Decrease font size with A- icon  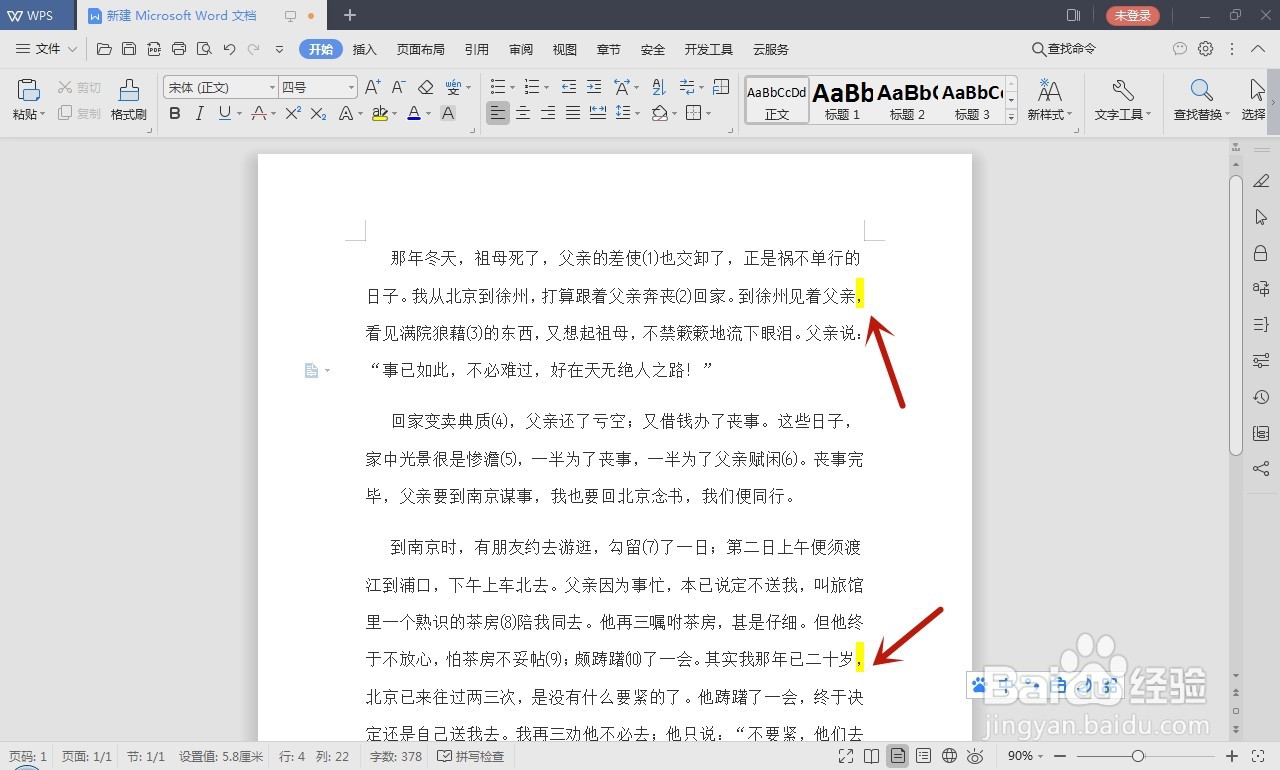pyautogui.click(x=398, y=88)
